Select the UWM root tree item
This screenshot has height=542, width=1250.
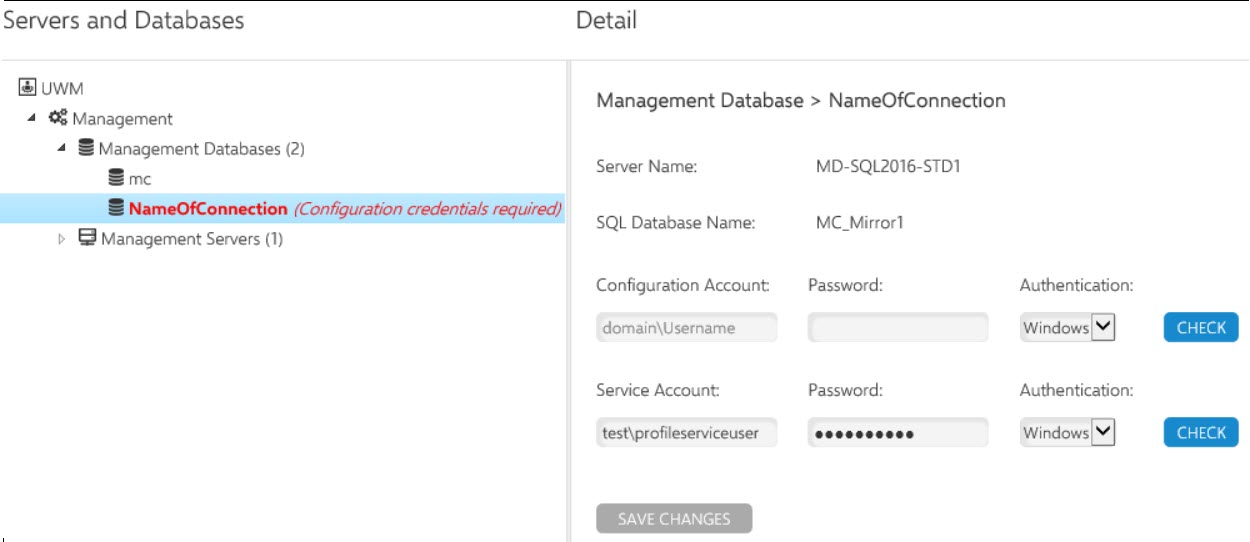62,88
